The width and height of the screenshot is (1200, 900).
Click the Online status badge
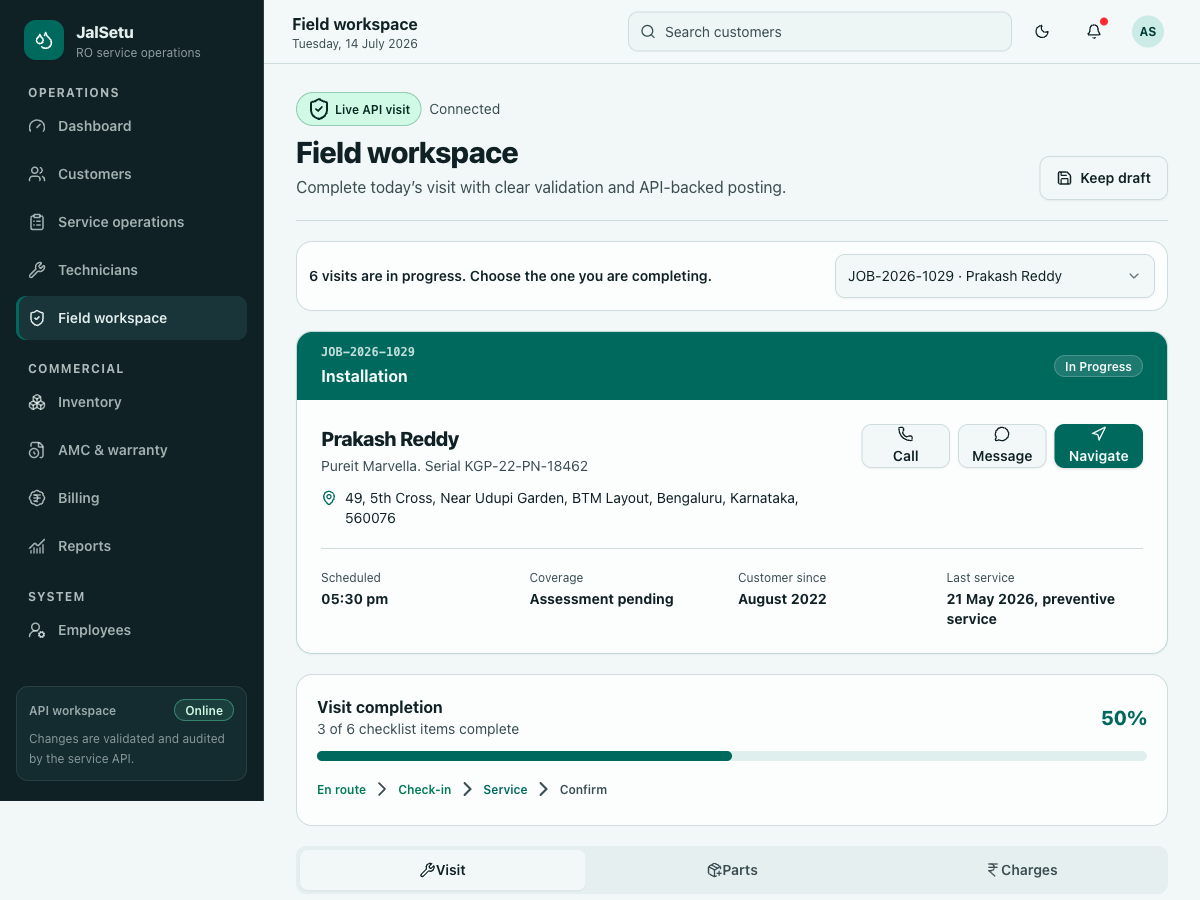[204, 711]
